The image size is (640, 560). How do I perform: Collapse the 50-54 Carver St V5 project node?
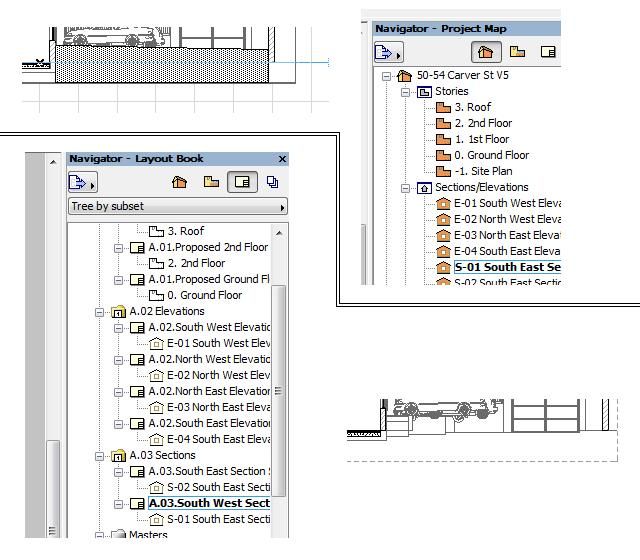(x=386, y=76)
